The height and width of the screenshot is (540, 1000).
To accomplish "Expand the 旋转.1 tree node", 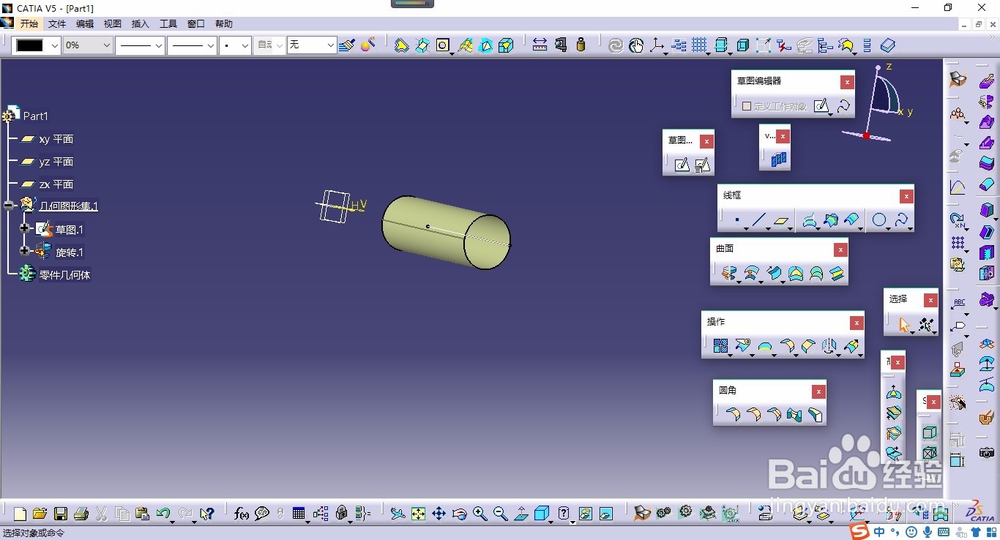I will pyautogui.click(x=24, y=251).
